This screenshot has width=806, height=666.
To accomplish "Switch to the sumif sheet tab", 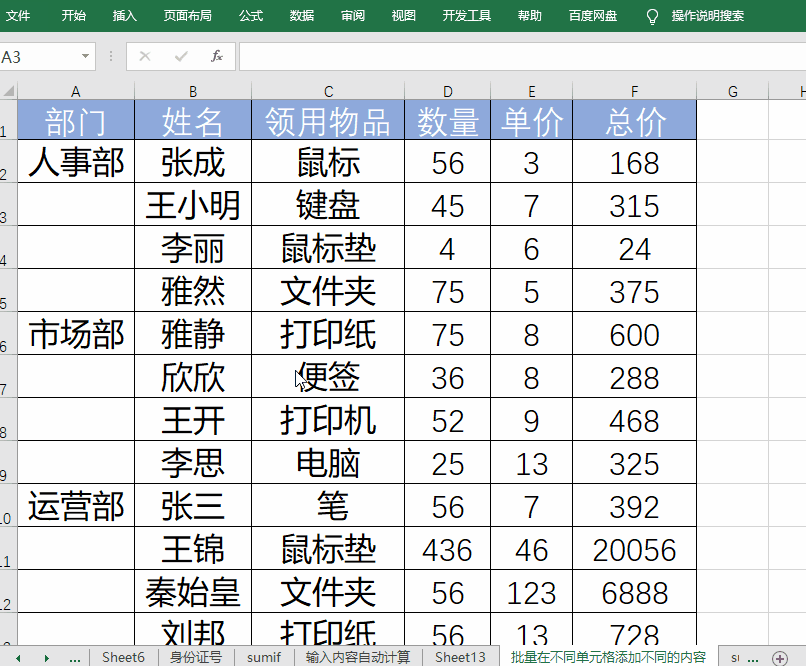I will [264, 657].
